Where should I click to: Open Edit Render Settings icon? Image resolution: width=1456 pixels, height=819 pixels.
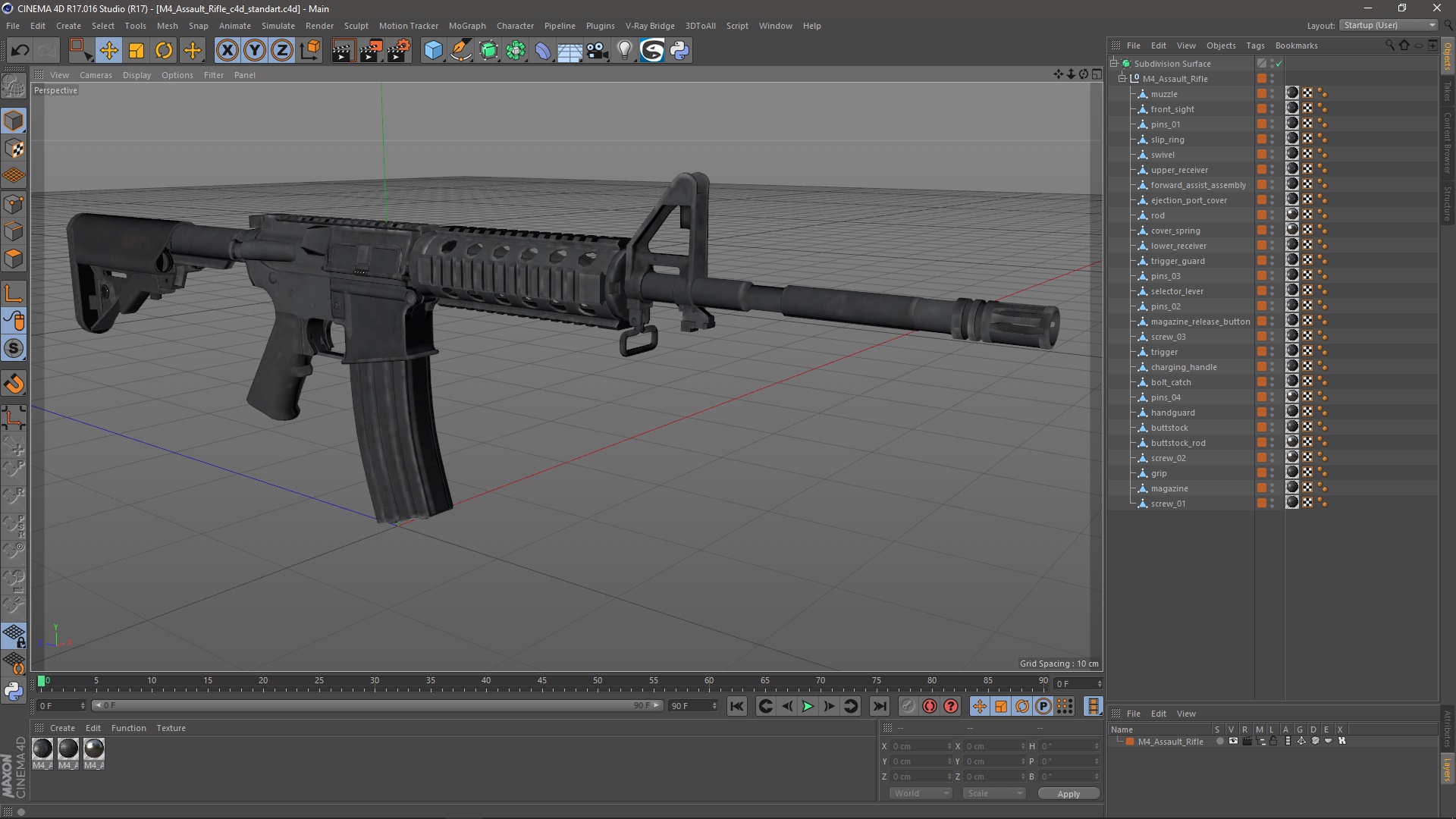399,51
